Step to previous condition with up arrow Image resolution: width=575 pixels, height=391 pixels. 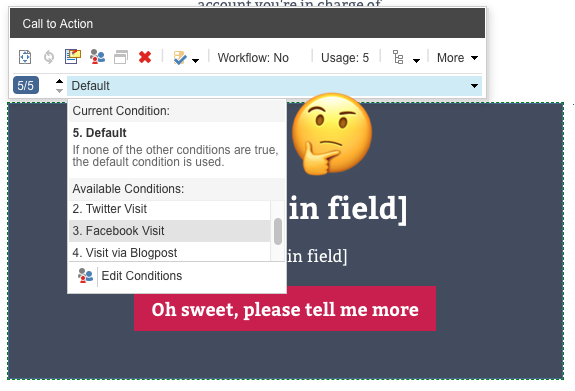click(59, 81)
